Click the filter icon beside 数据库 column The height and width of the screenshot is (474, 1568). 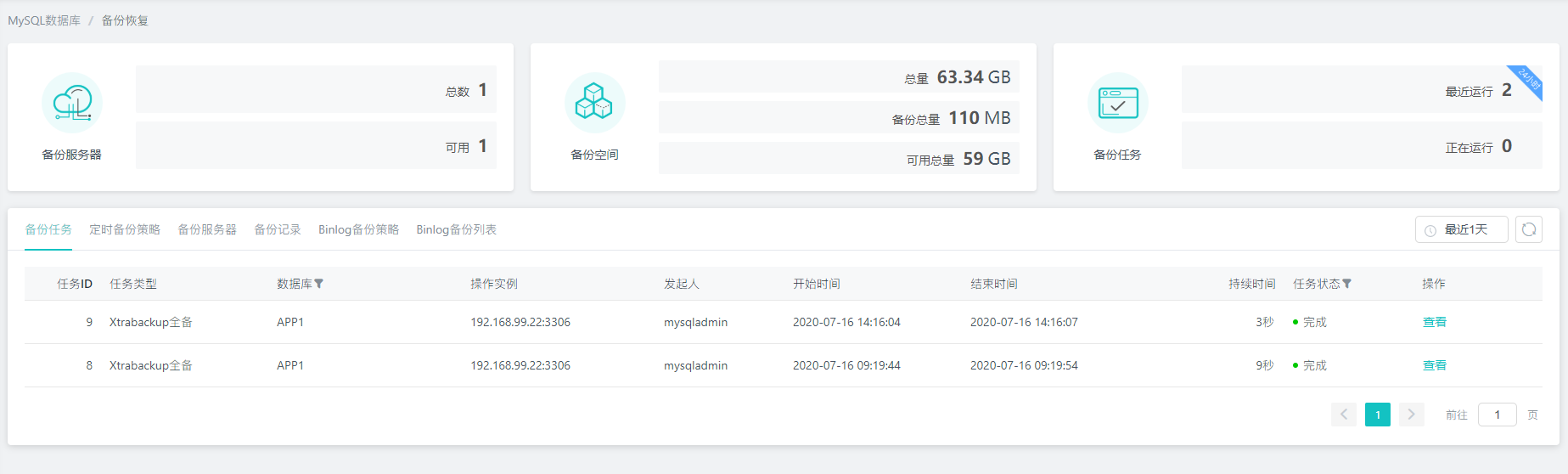(x=319, y=285)
